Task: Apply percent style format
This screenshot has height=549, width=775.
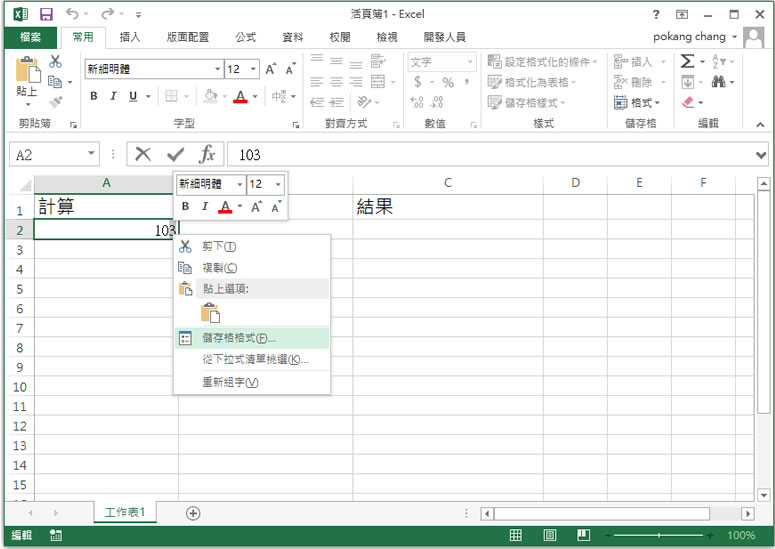Action: click(448, 82)
